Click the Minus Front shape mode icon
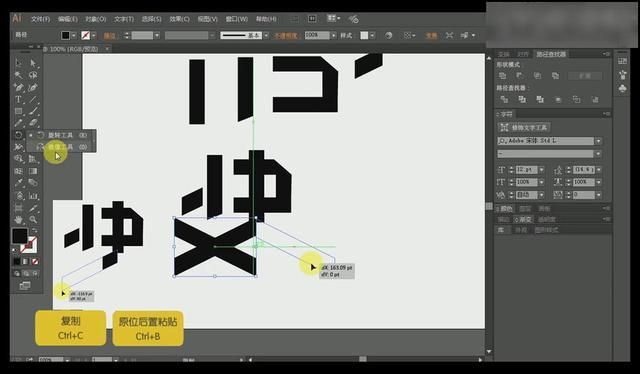Image resolution: width=640 pixels, height=374 pixels. coord(520,76)
